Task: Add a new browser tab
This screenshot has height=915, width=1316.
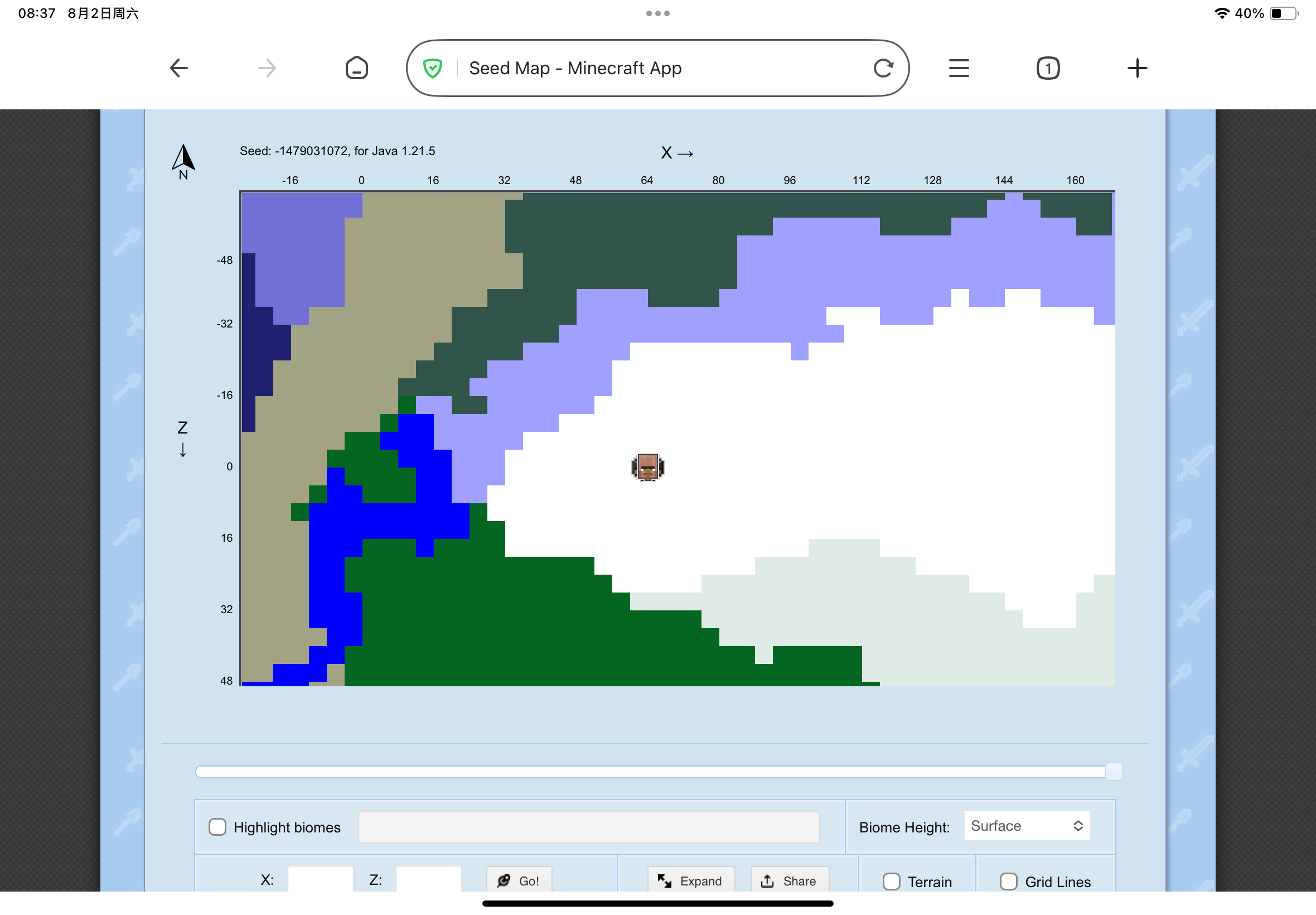Action: click(x=1136, y=68)
